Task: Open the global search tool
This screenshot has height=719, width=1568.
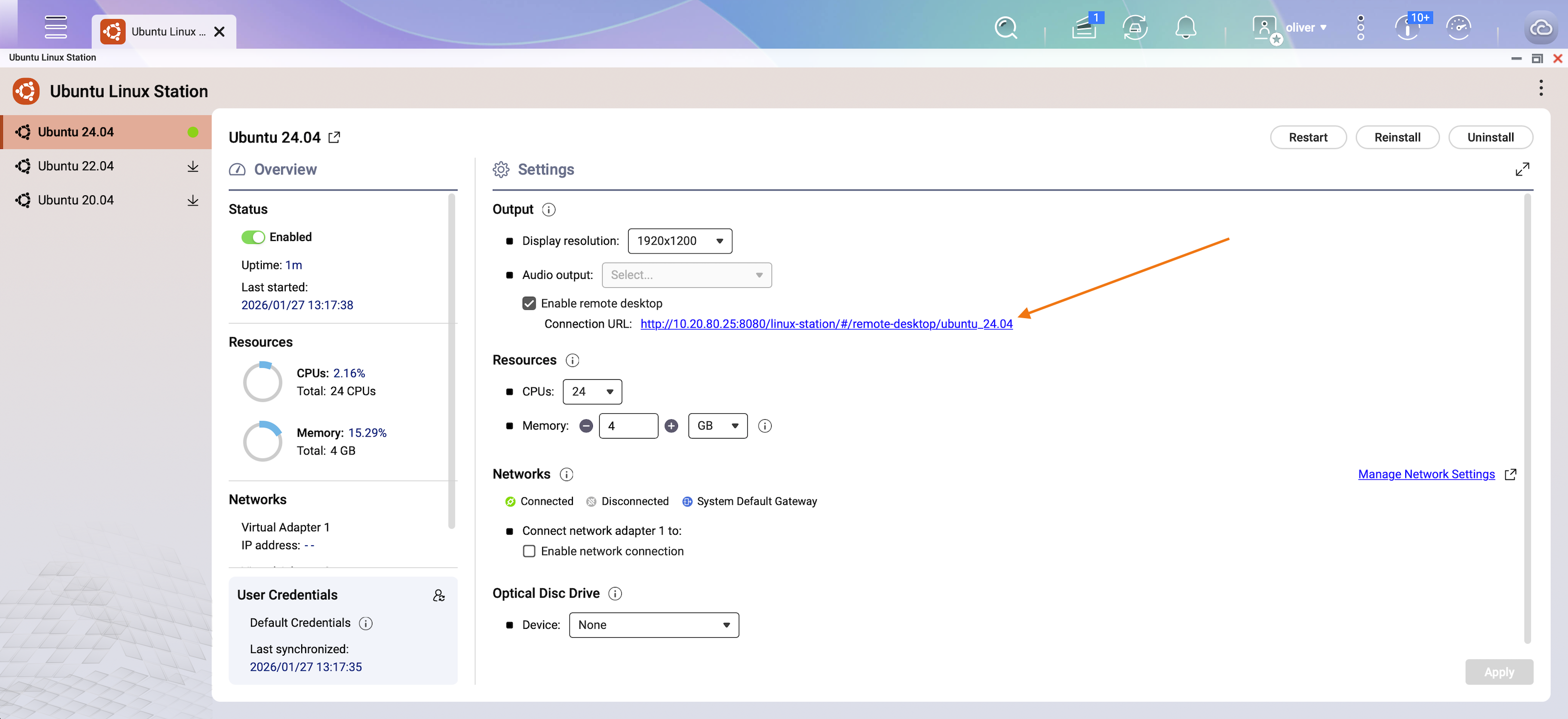Action: tap(1006, 27)
